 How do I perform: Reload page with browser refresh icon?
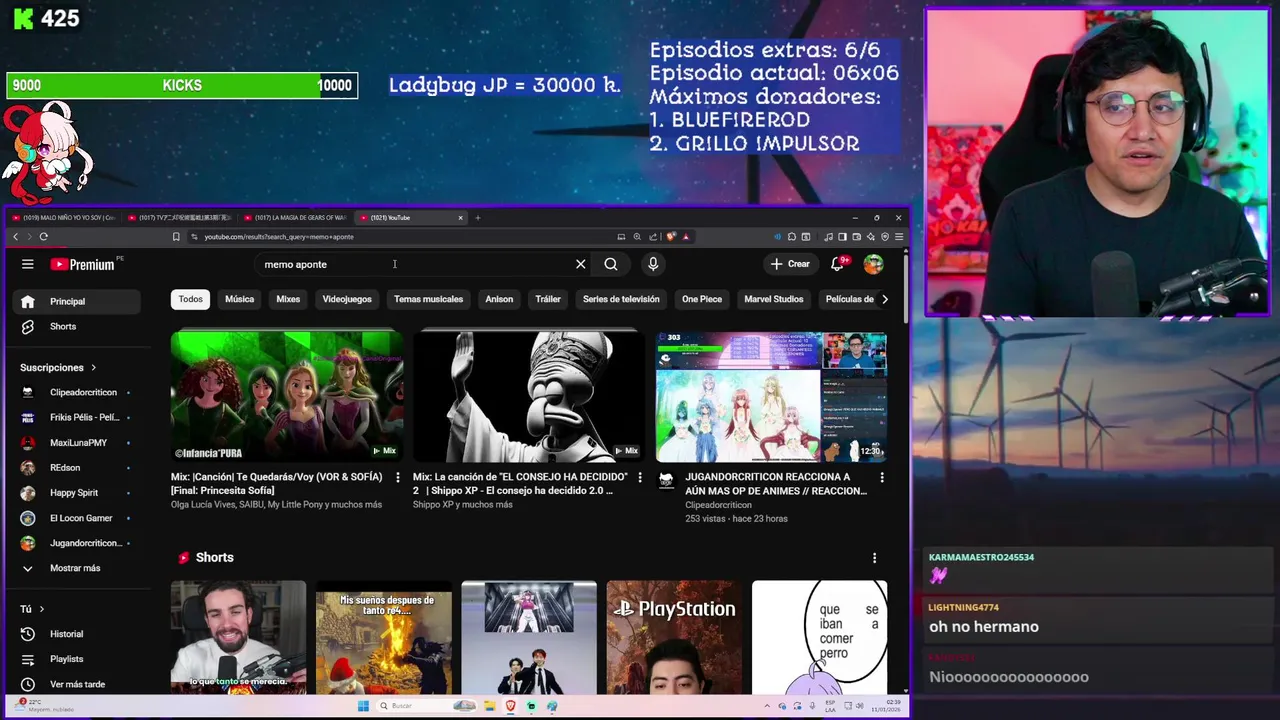click(x=44, y=237)
